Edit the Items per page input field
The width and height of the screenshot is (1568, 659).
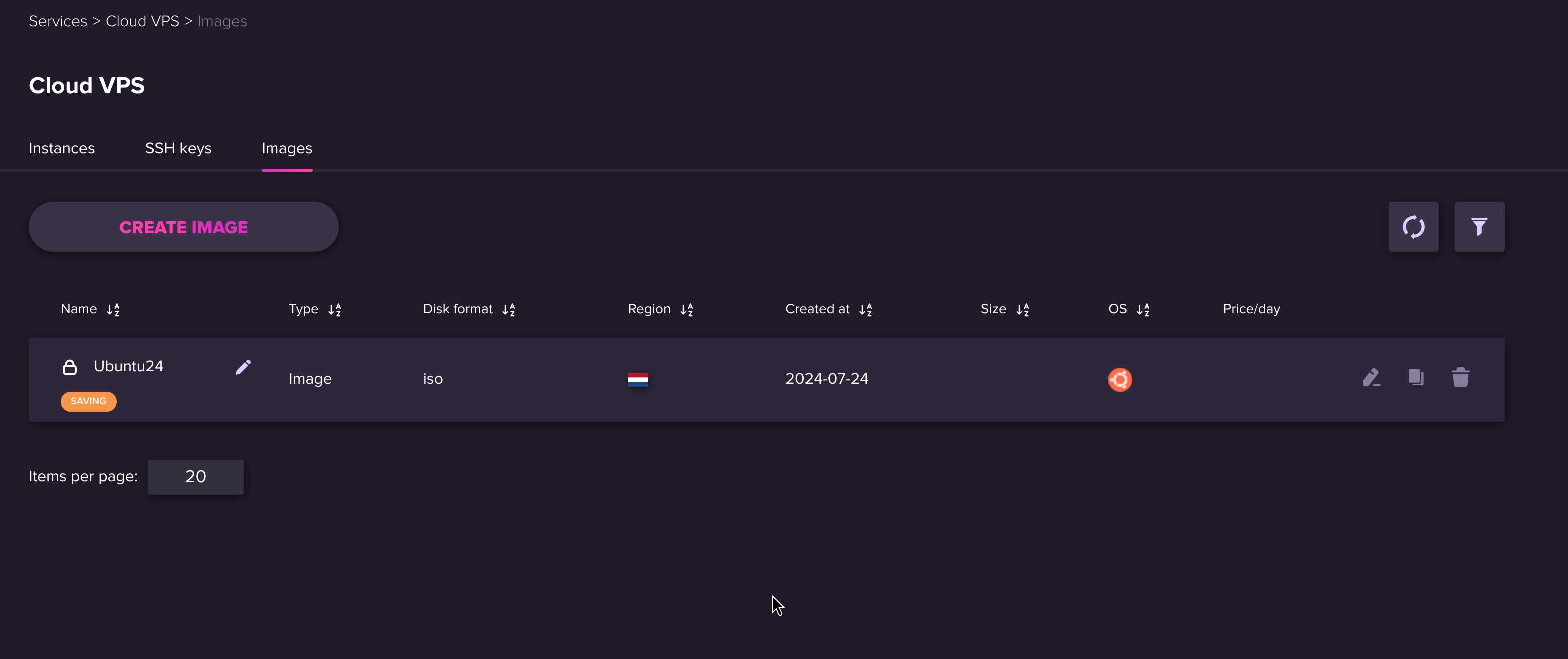coord(195,476)
